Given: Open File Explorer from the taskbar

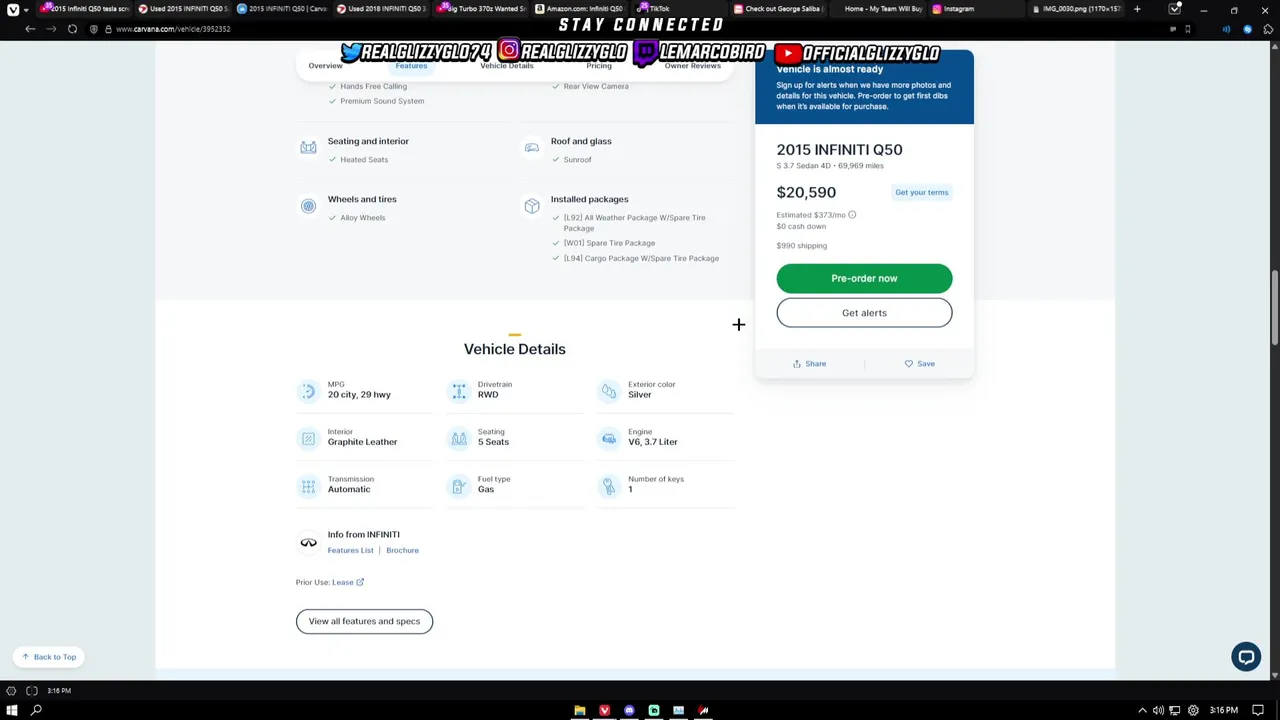Looking at the screenshot, I should pyautogui.click(x=580, y=710).
